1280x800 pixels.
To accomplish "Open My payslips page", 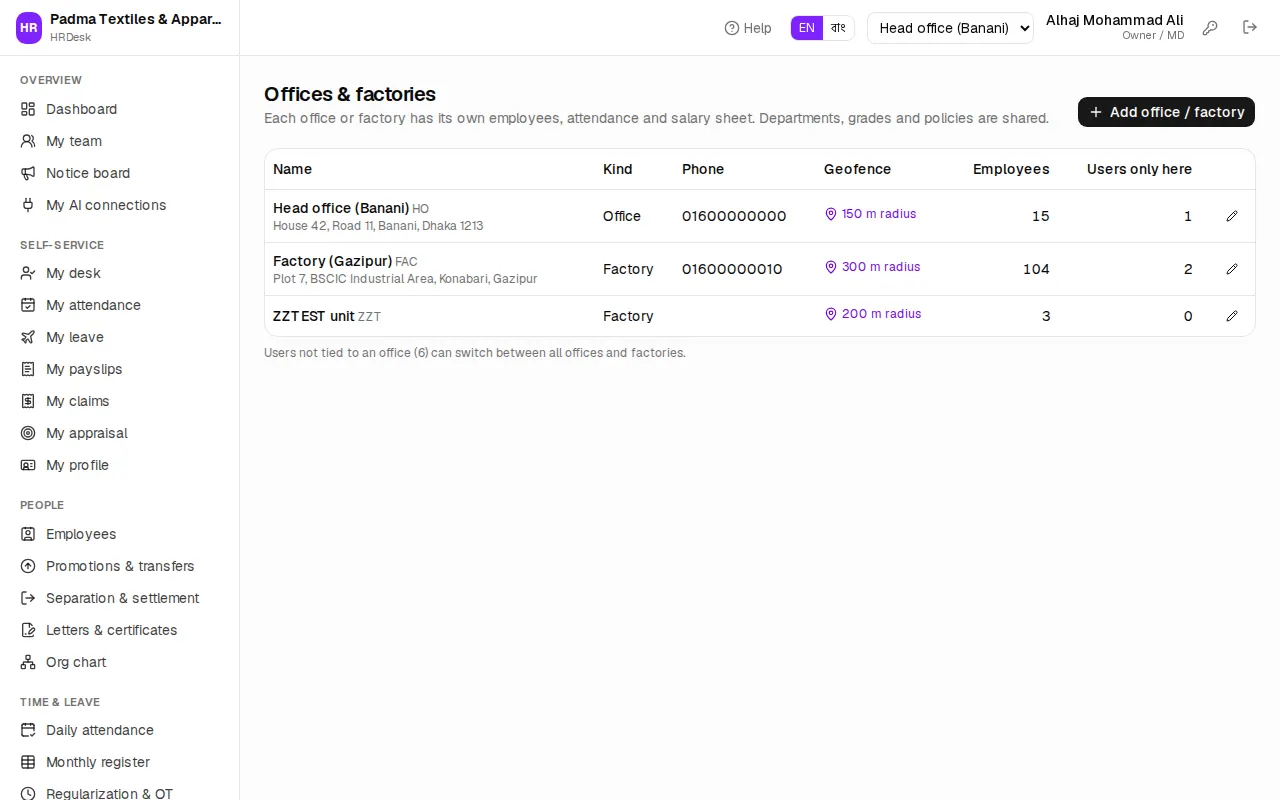I will (x=120, y=369).
